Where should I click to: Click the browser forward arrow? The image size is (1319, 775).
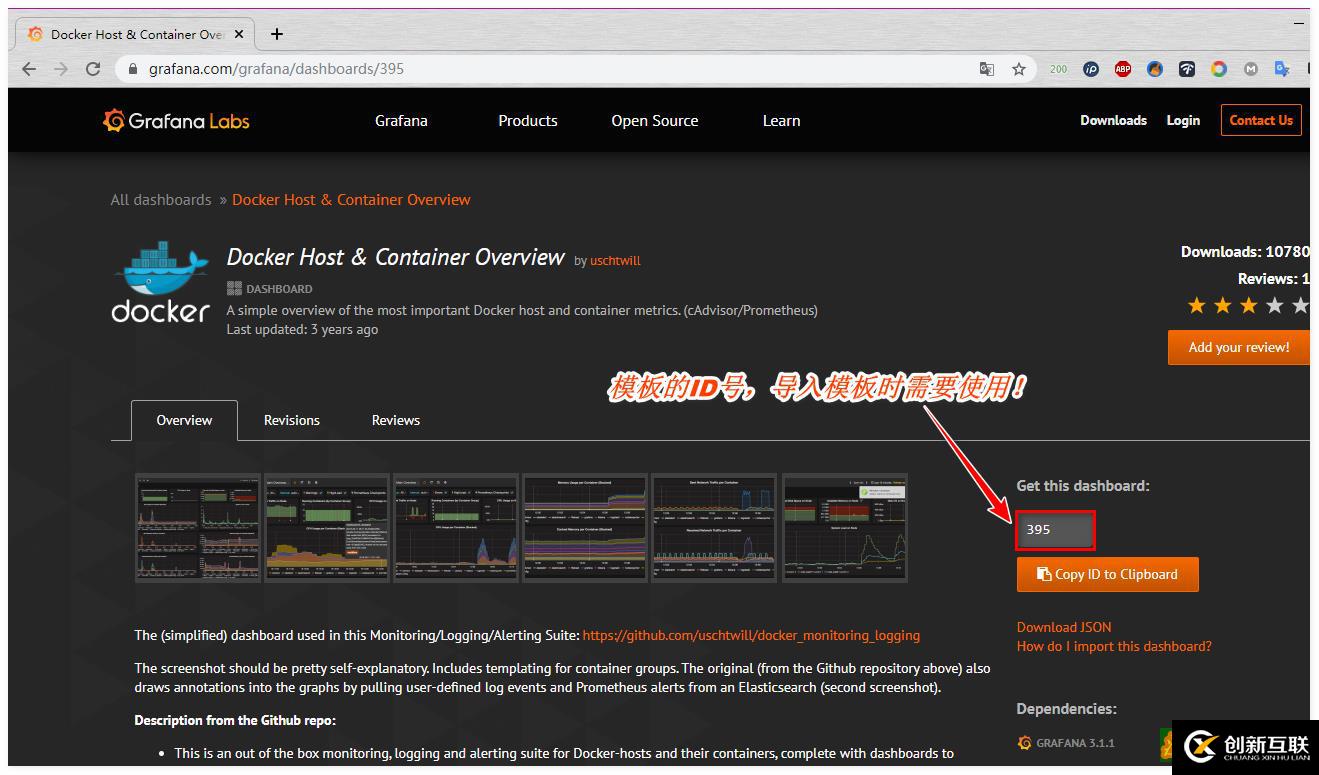point(61,69)
